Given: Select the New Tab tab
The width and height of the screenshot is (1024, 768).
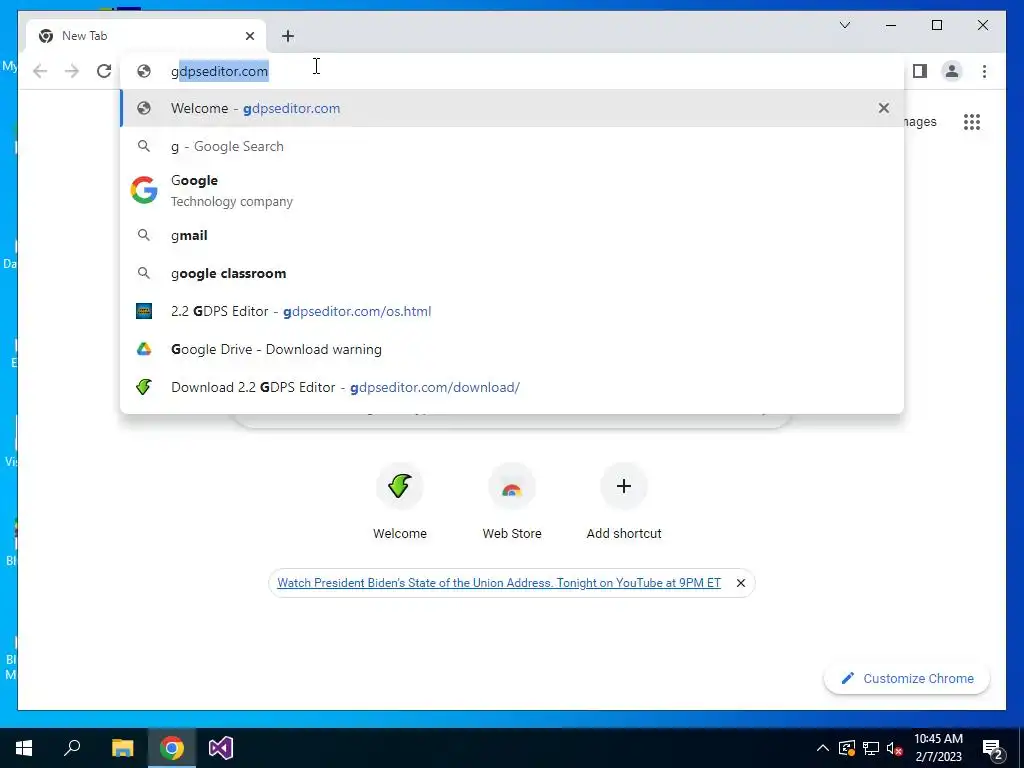Looking at the screenshot, I should pyautogui.click(x=146, y=36).
